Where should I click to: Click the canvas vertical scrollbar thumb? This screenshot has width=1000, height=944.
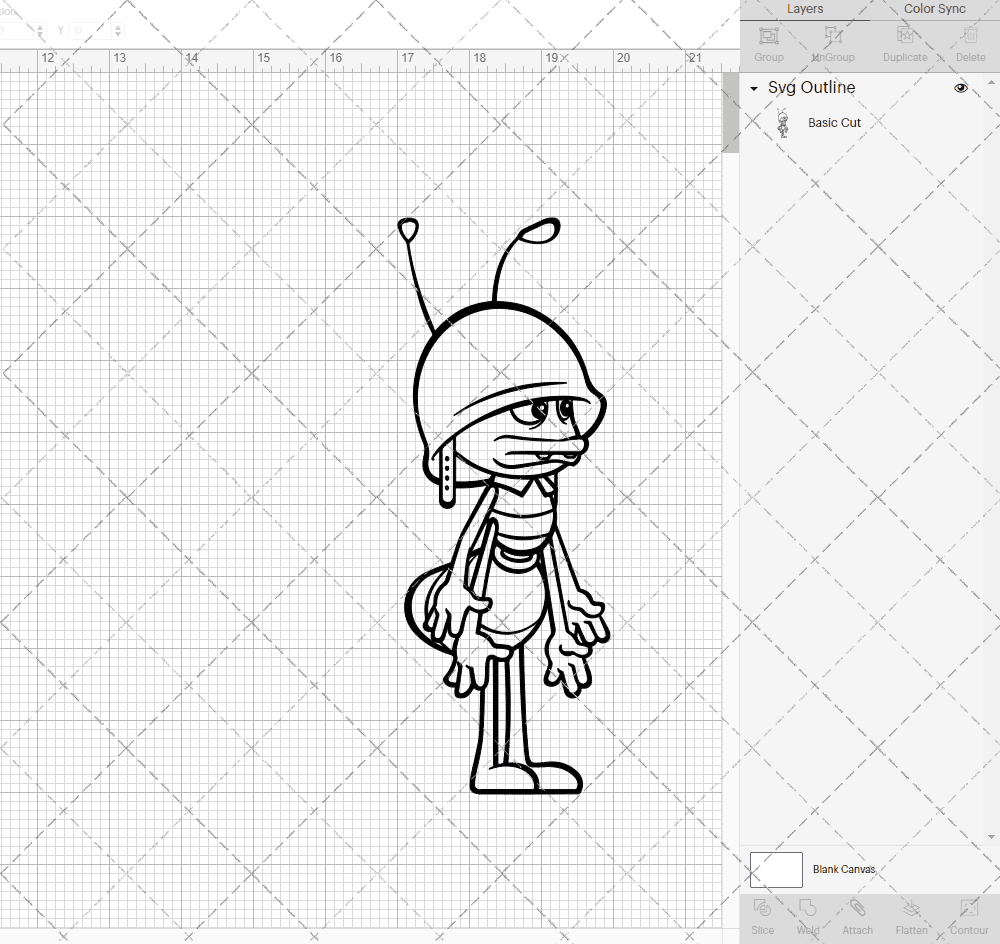click(730, 112)
